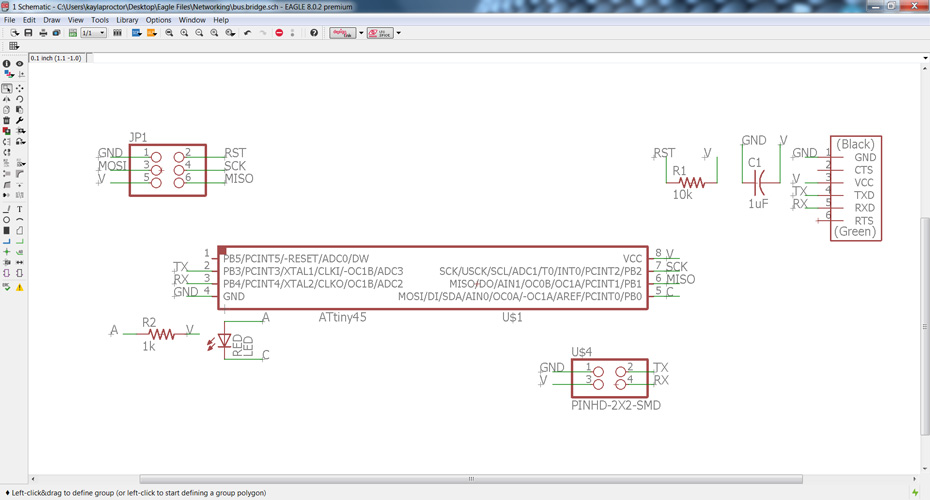Image resolution: width=930 pixels, height=500 pixels.
Task: Select the Miter tool
Action: click(20, 174)
